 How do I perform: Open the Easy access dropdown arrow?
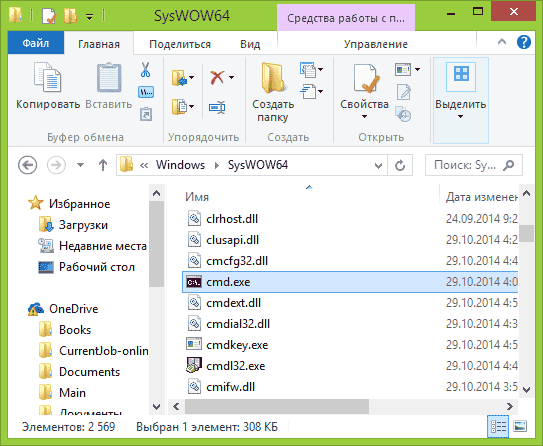tap(321, 92)
